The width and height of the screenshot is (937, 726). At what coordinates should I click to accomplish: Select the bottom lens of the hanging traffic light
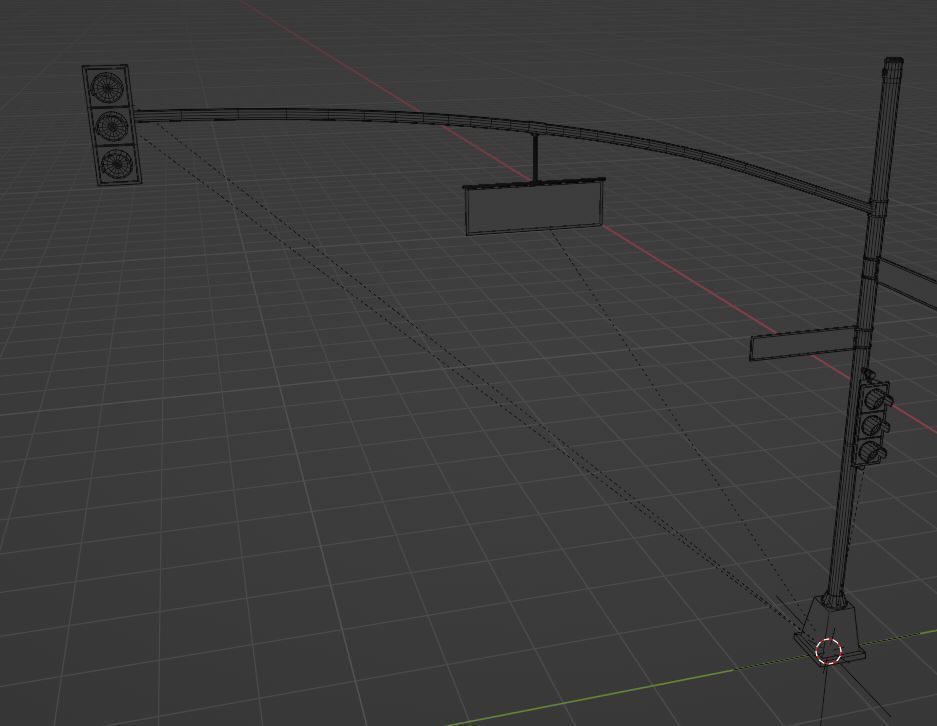click(x=117, y=163)
